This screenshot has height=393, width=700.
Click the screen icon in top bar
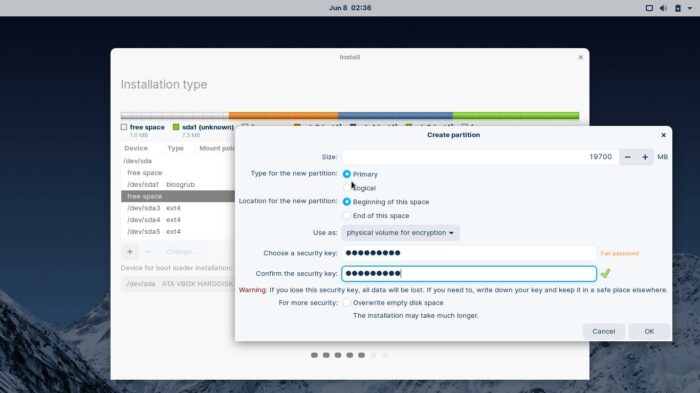tap(649, 8)
